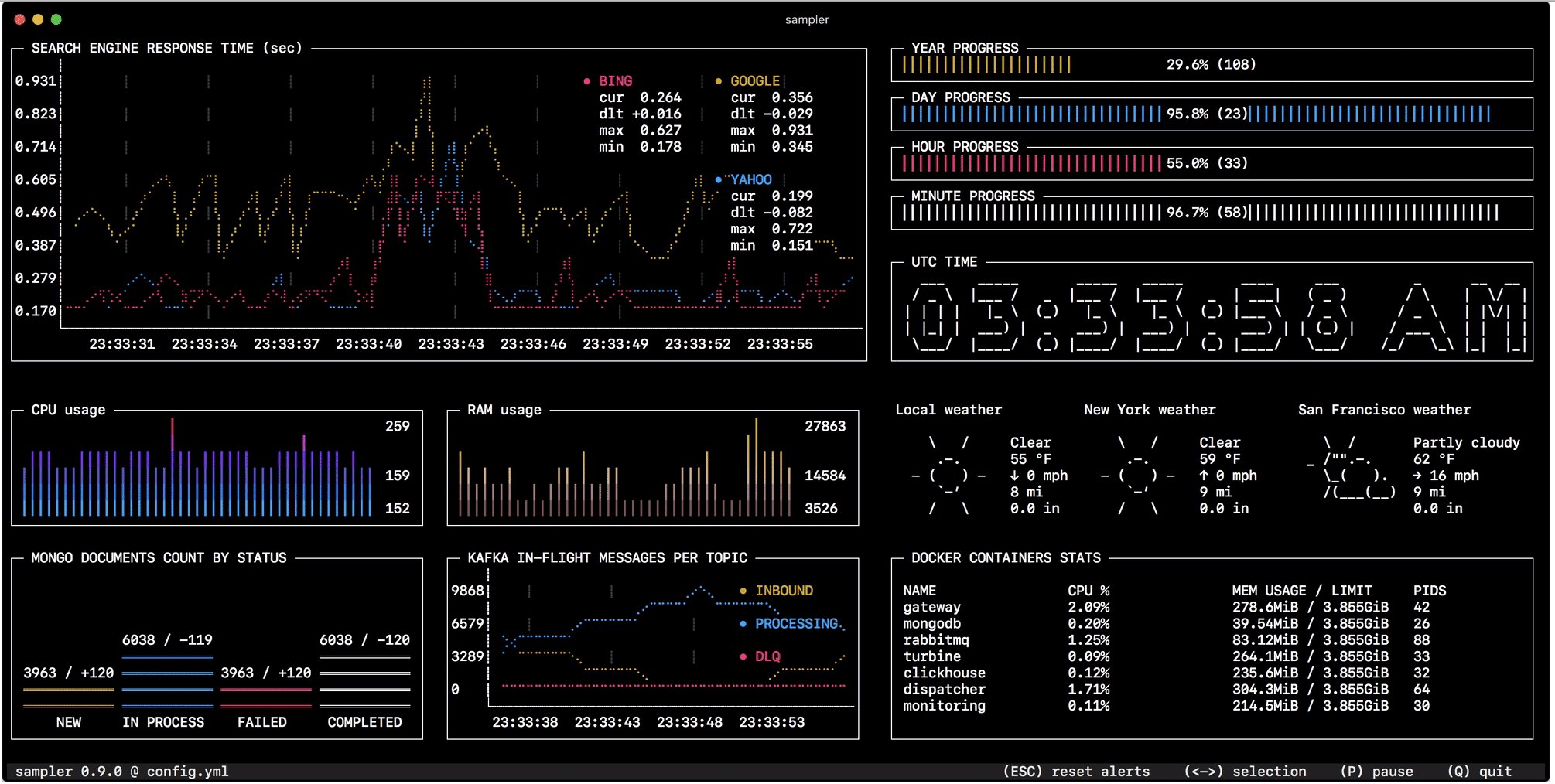Click the CPU usage max value 259
The image size is (1555, 784).
click(398, 426)
